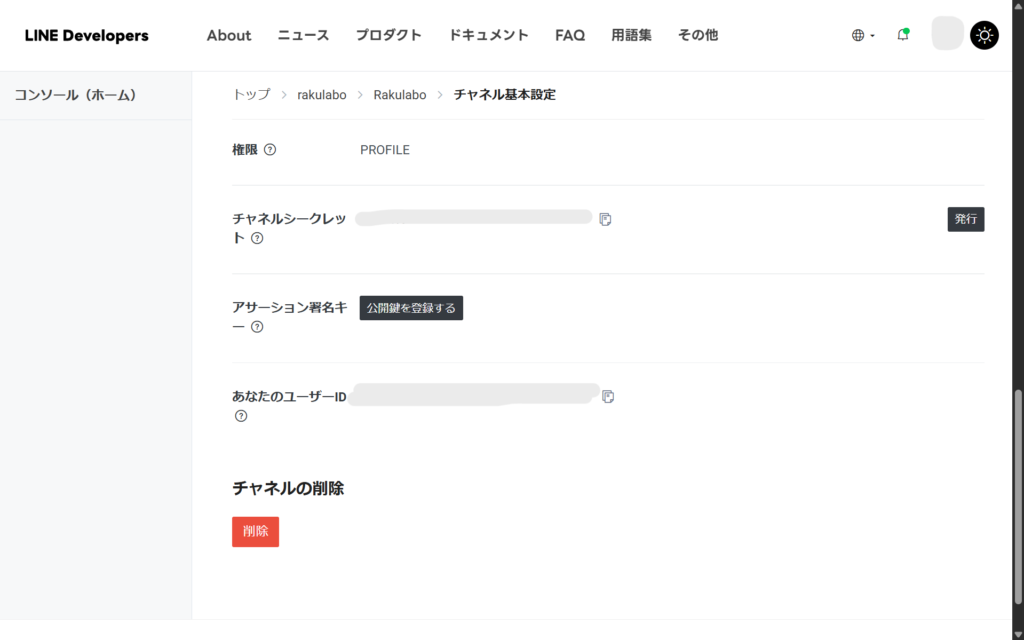Click the LINE Developers logo
Screen dimensions: 1024x640
coord(86,35)
